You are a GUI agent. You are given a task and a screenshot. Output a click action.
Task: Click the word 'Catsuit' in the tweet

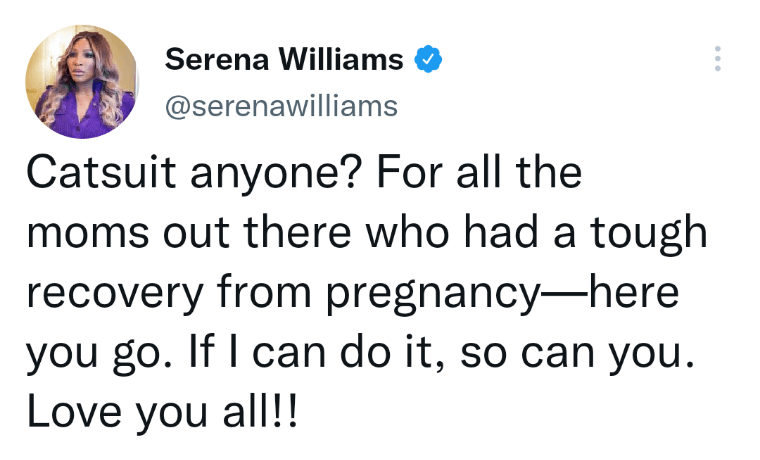pyautogui.click(x=101, y=173)
